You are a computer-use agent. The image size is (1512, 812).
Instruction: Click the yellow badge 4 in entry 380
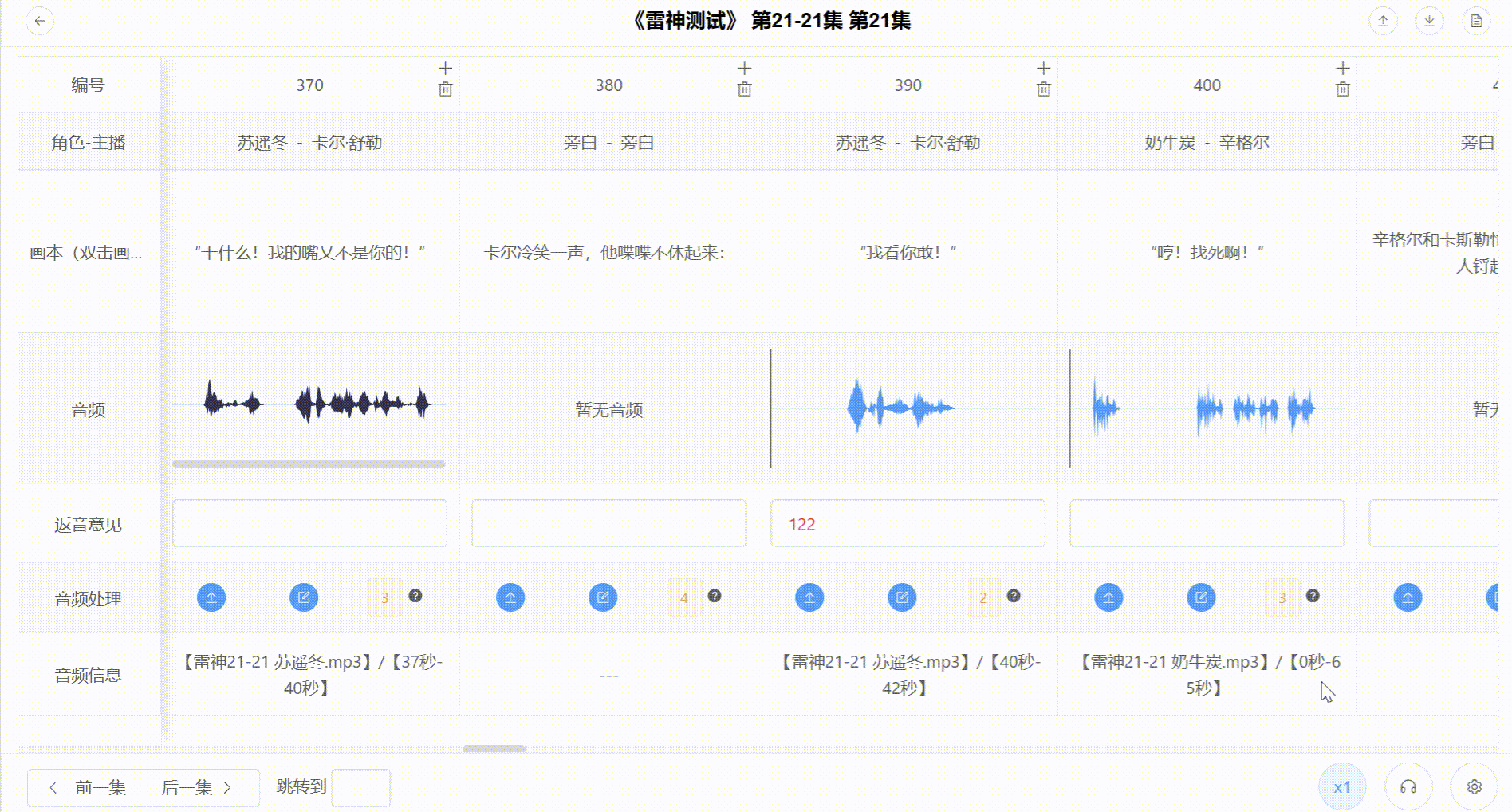point(684,597)
